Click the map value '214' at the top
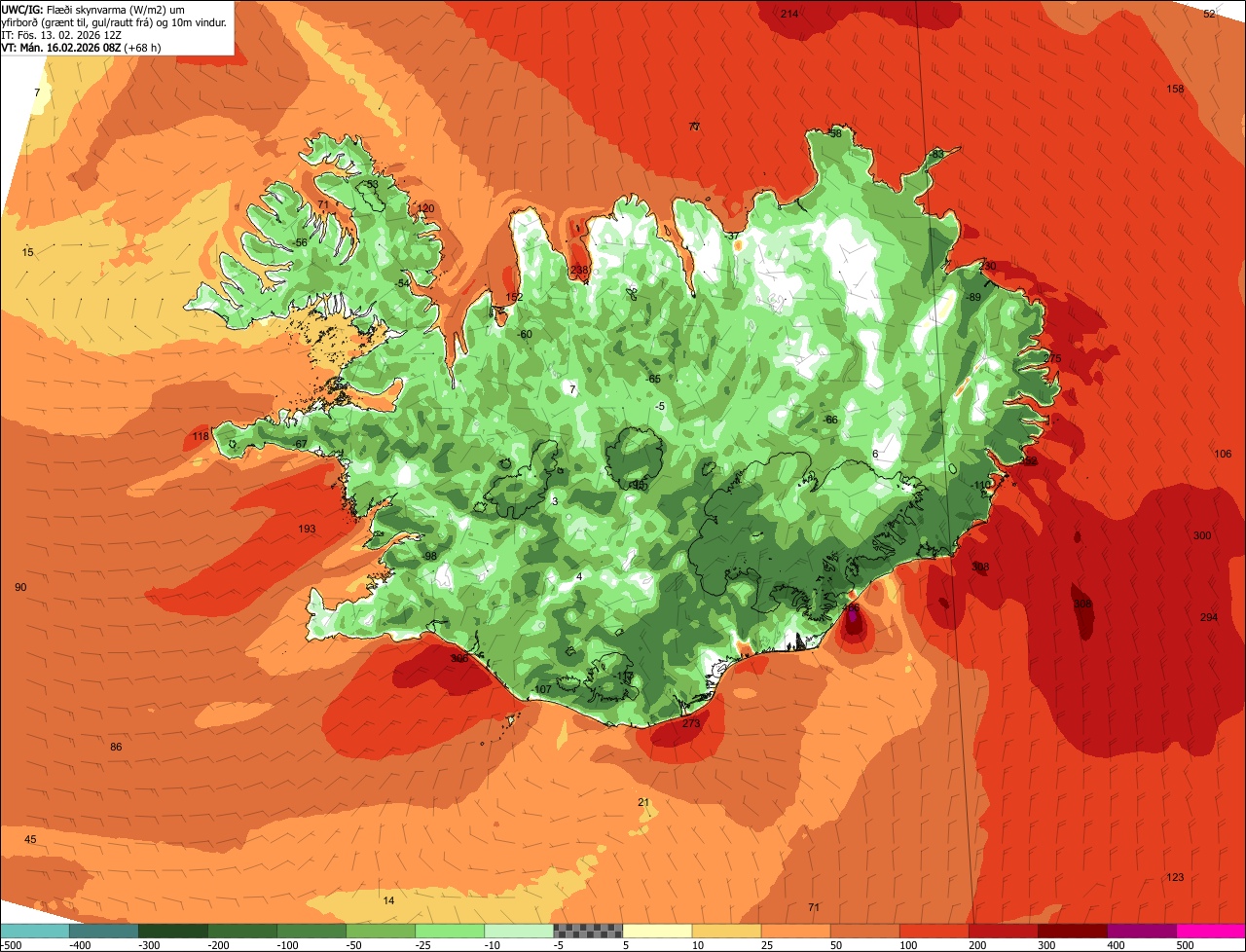The height and width of the screenshot is (952, 1246). tap(789, 14)
